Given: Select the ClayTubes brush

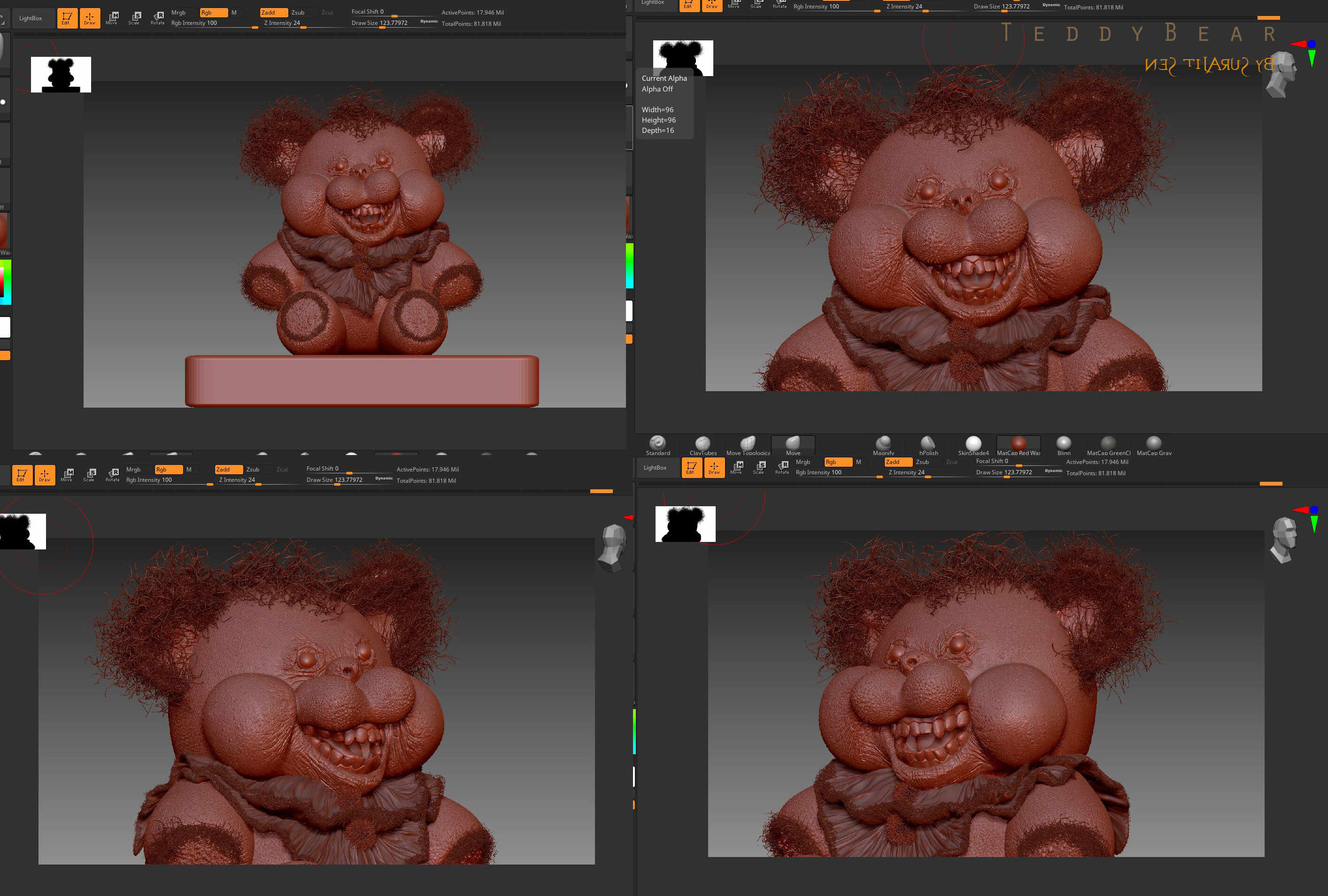Looking at the screenshot, I should point(703,445).
